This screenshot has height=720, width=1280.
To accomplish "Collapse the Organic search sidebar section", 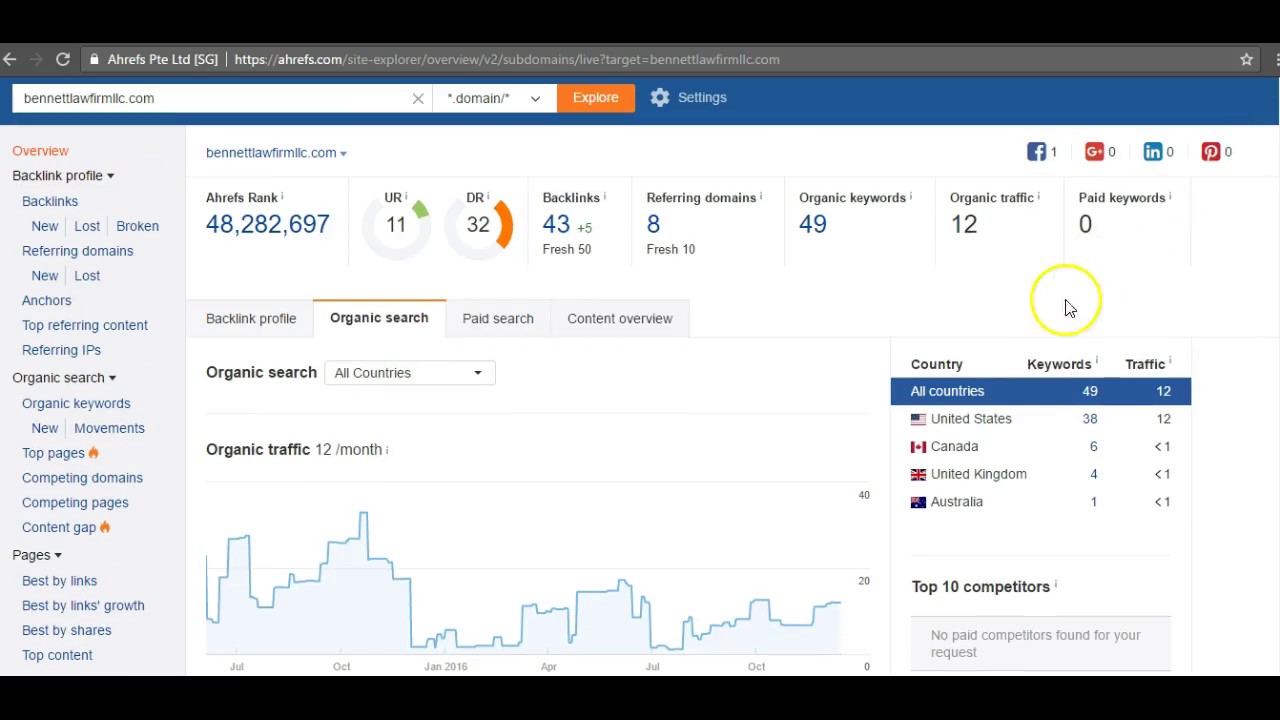I will tap(64, 378).
